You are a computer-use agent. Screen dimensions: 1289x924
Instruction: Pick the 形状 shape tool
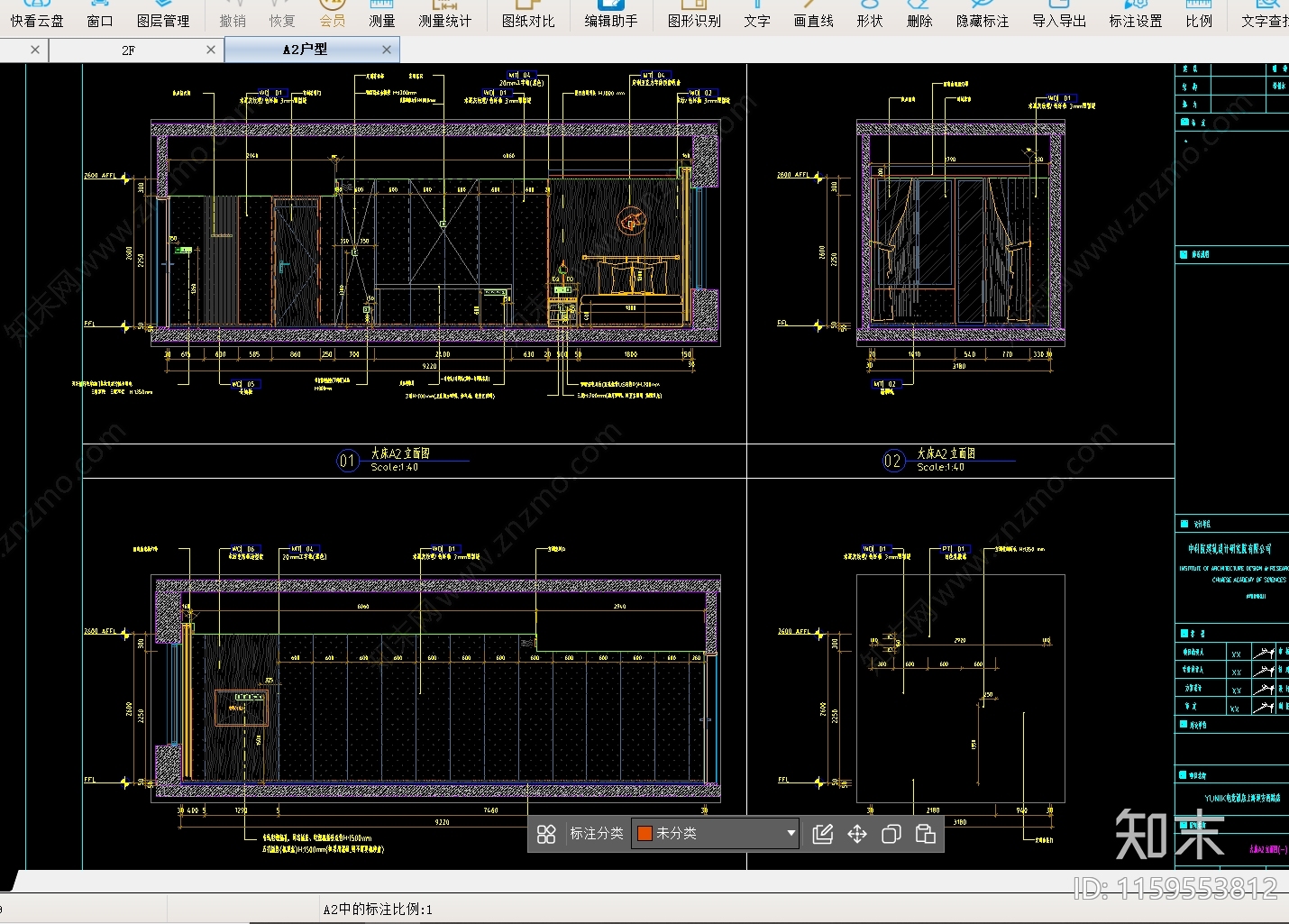click(x=870, y=15)
